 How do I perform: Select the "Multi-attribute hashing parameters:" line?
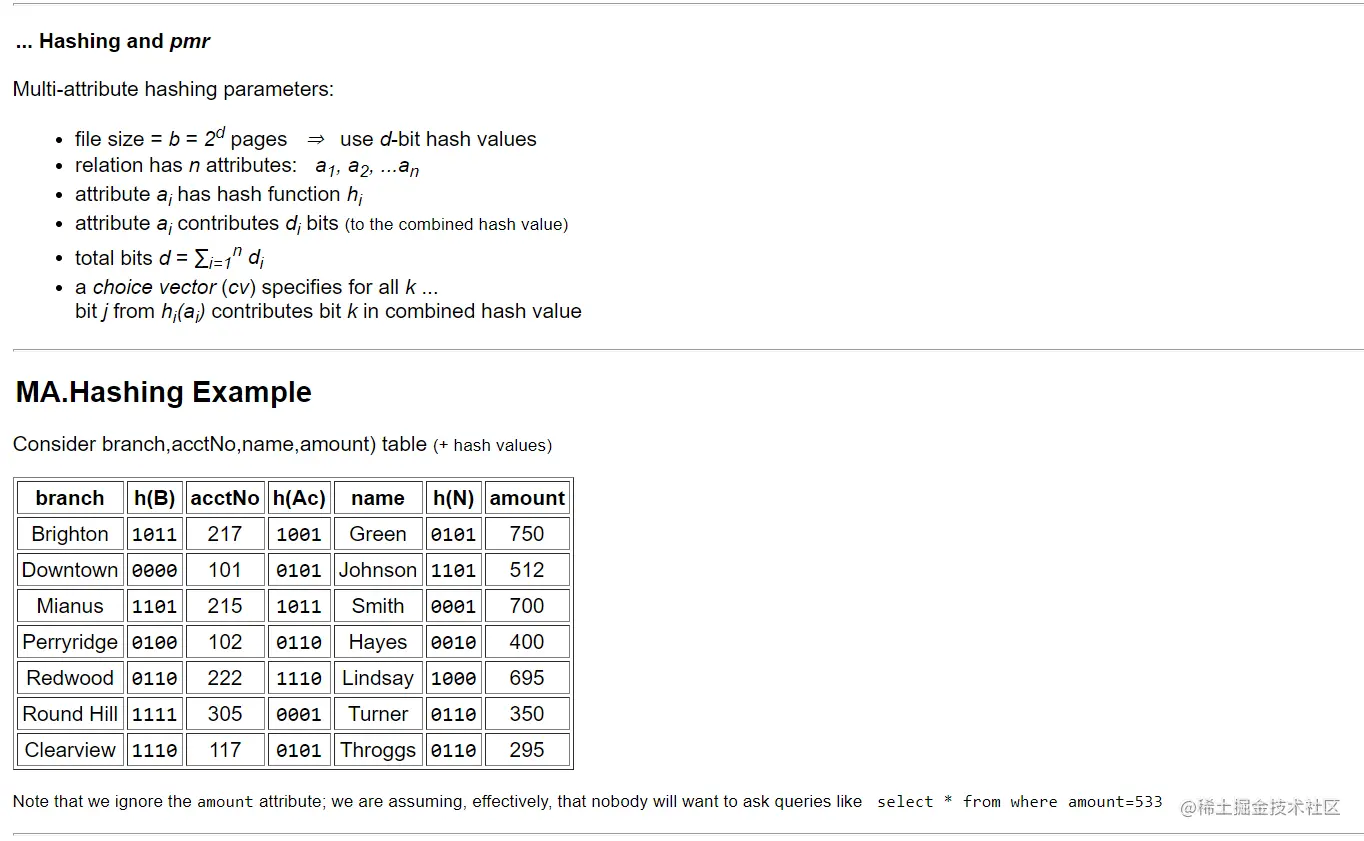[x=174, y=89]
